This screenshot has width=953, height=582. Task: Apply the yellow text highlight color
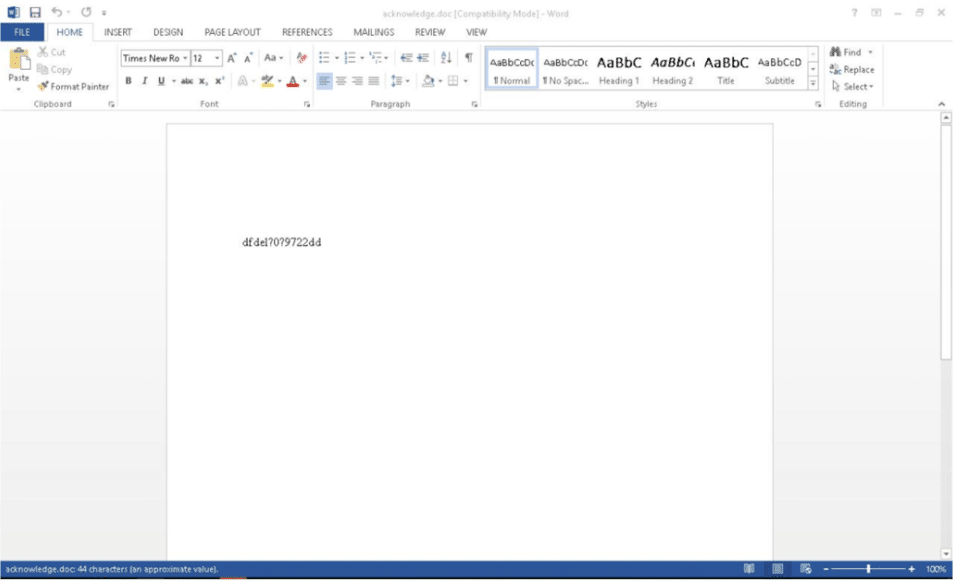click(x=267, y=81)
